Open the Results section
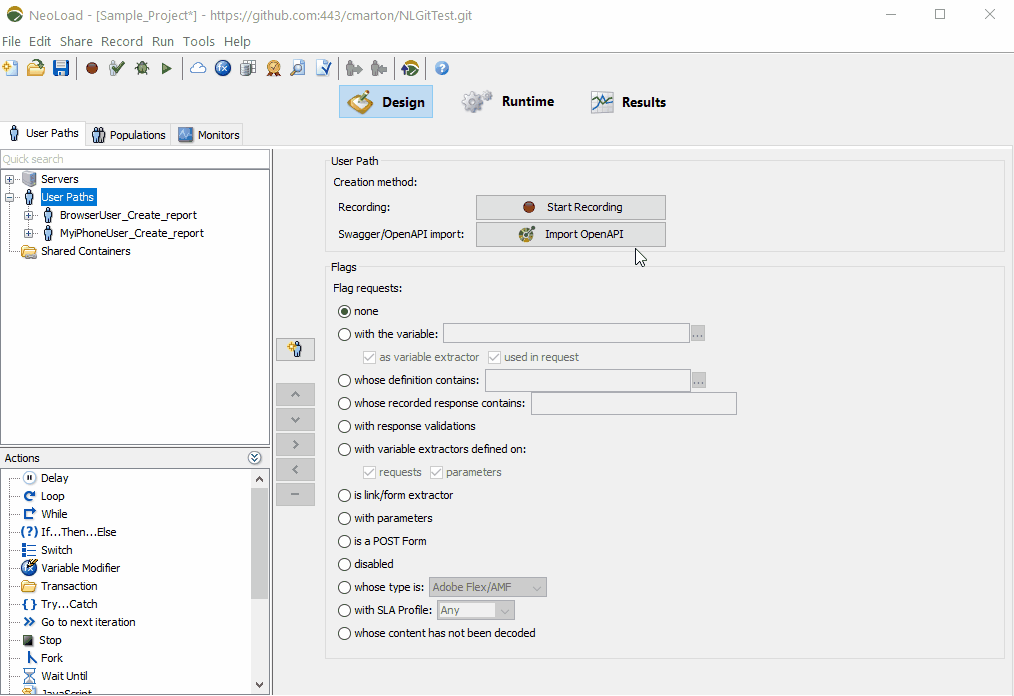The height and width of the screenshot is (696, 1014). [x=628, y=102]
